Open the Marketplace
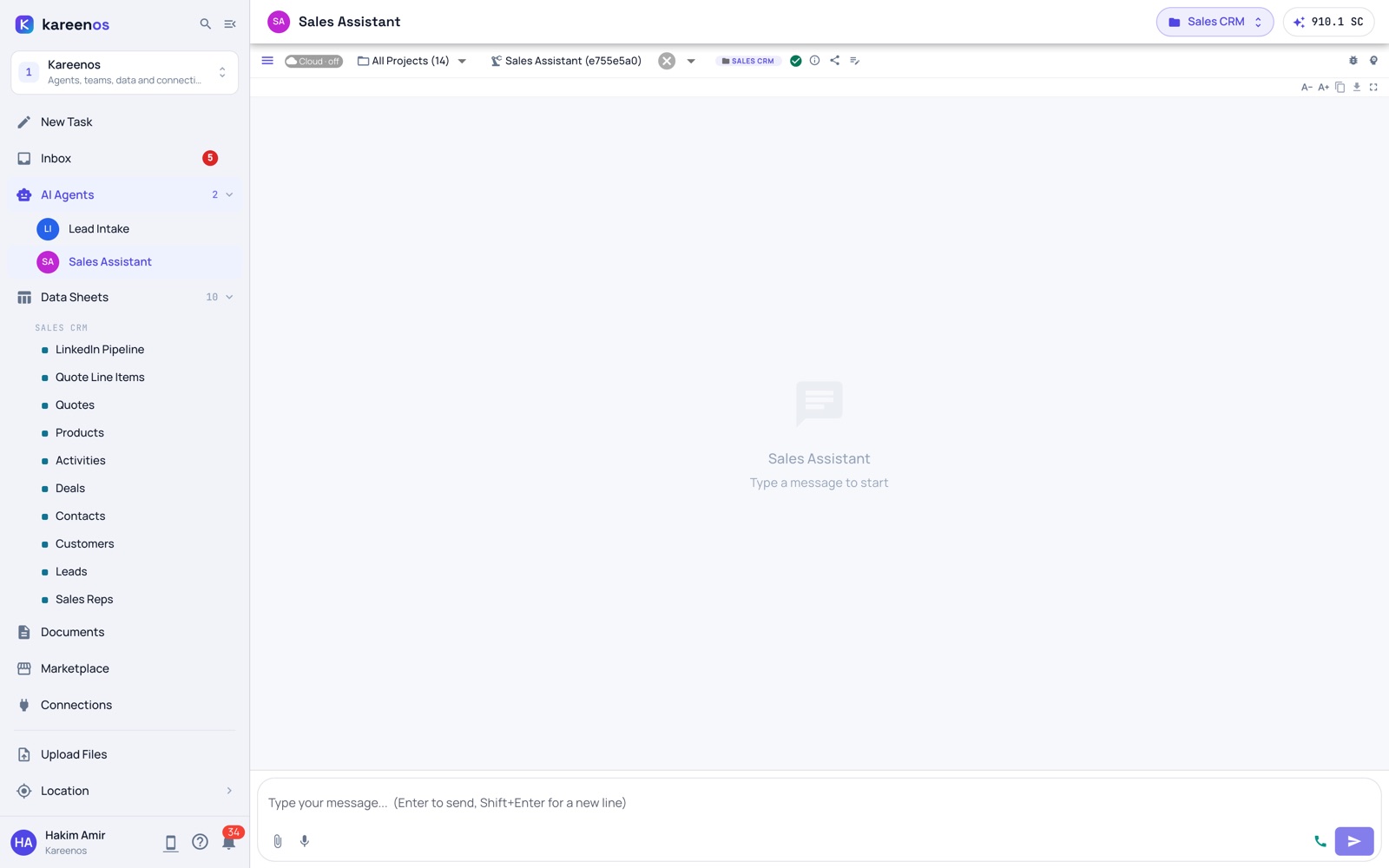The width and height of the screenshot is (1389, 868). tap(125, 669)
